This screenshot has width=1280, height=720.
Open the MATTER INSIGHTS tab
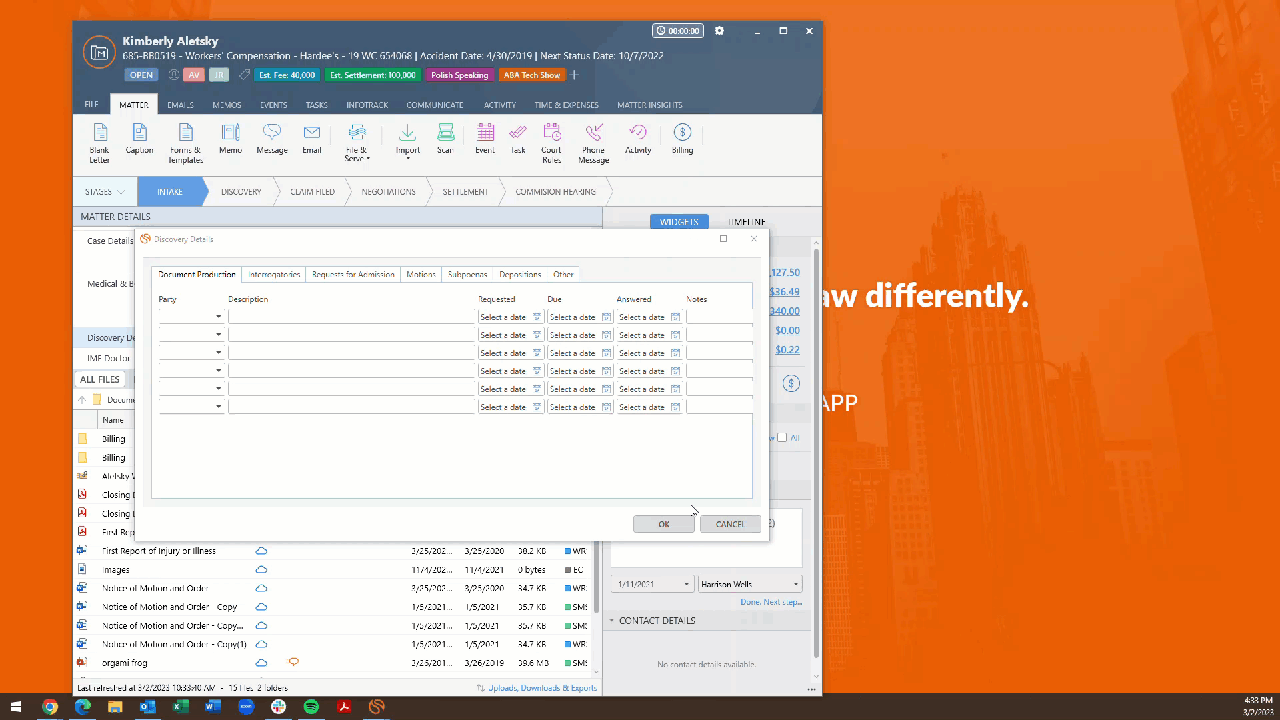650,105
